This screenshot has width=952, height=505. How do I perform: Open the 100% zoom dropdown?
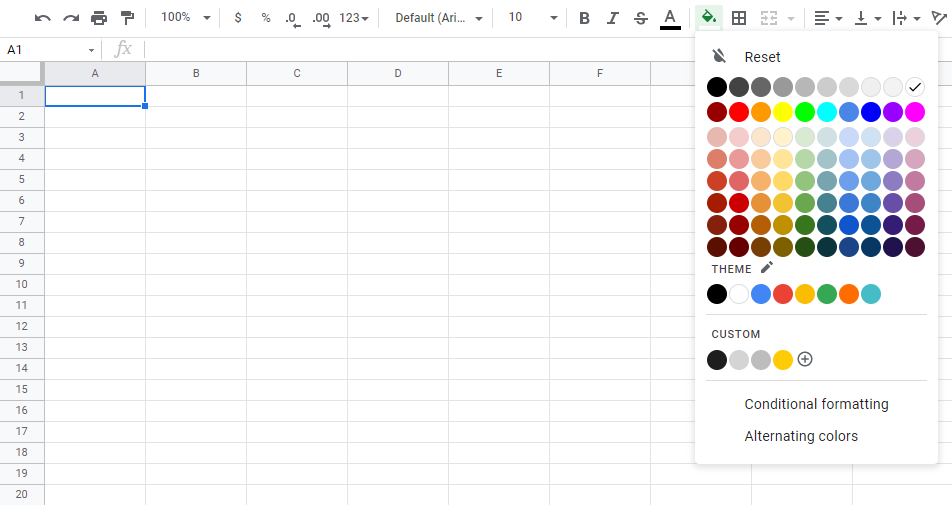186,18
